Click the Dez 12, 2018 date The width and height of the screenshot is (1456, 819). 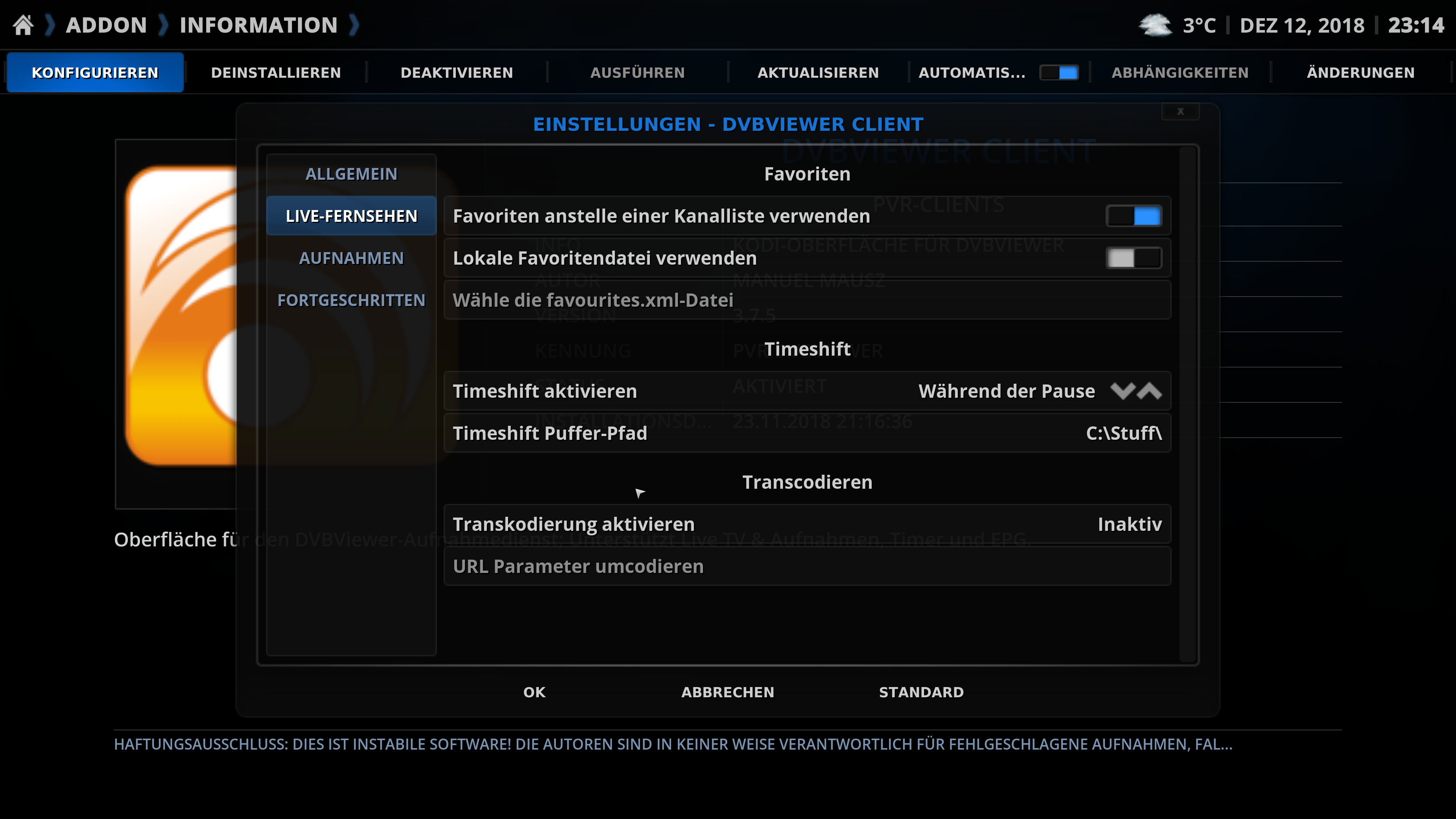tap(1302, 25)
